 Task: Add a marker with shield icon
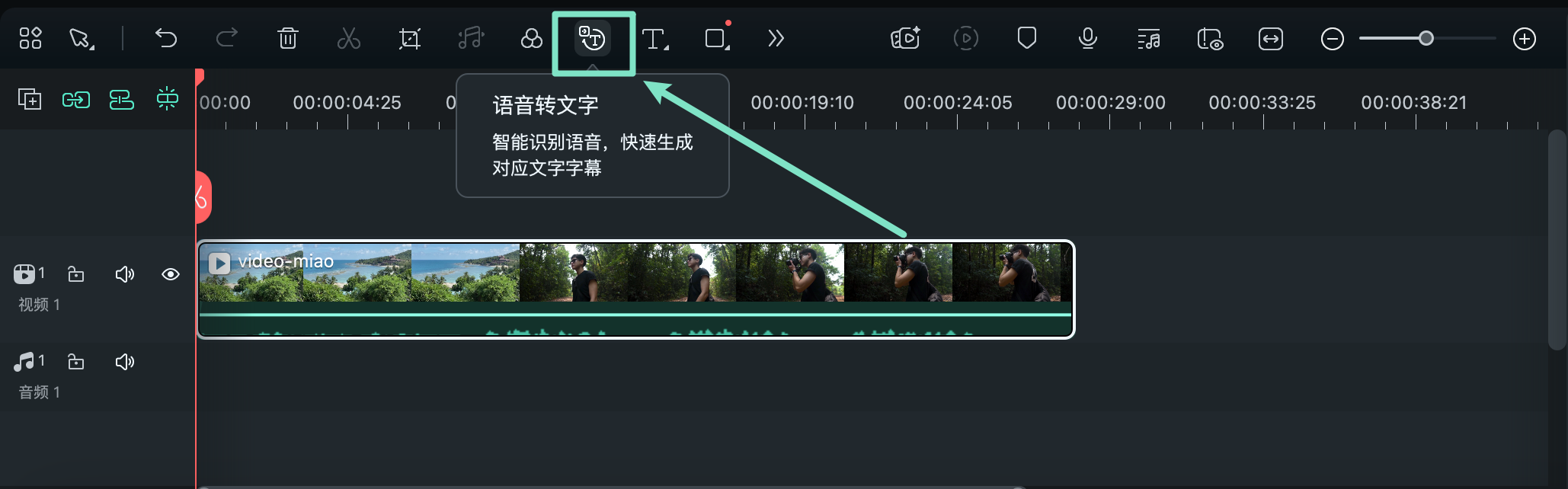1027,38
